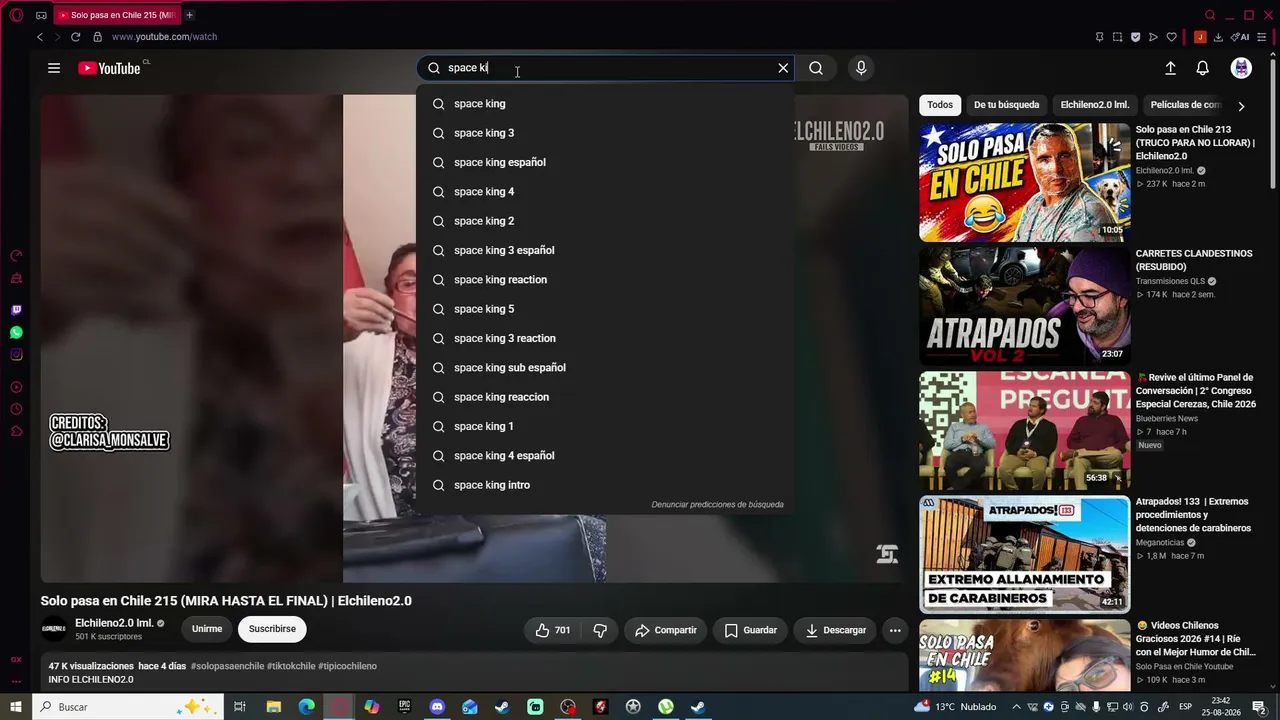Open the Opera GX menu logo
Image resolution: width=1280 pixels, height=720 pixels.
16,15
